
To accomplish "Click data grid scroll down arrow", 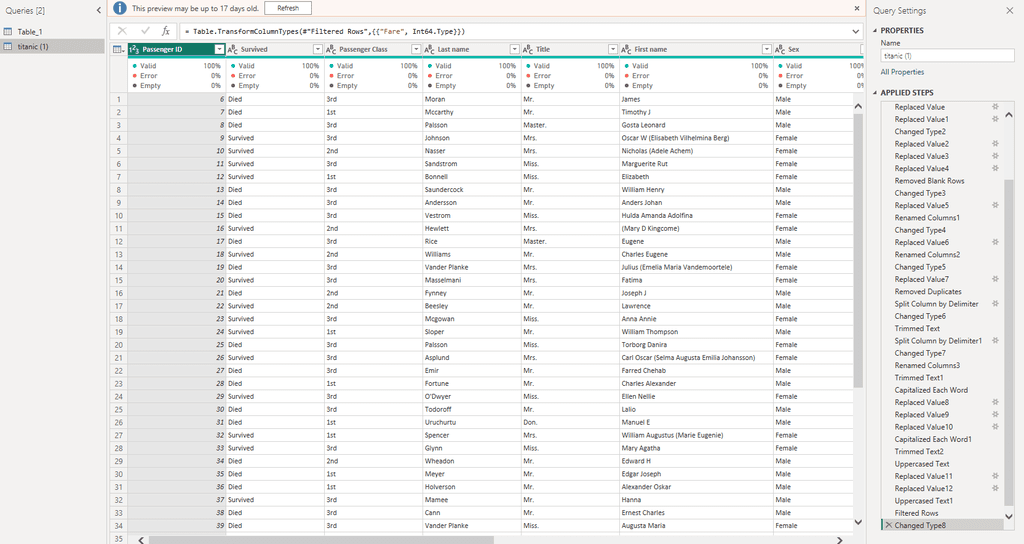I will click(x=858, y=522).
